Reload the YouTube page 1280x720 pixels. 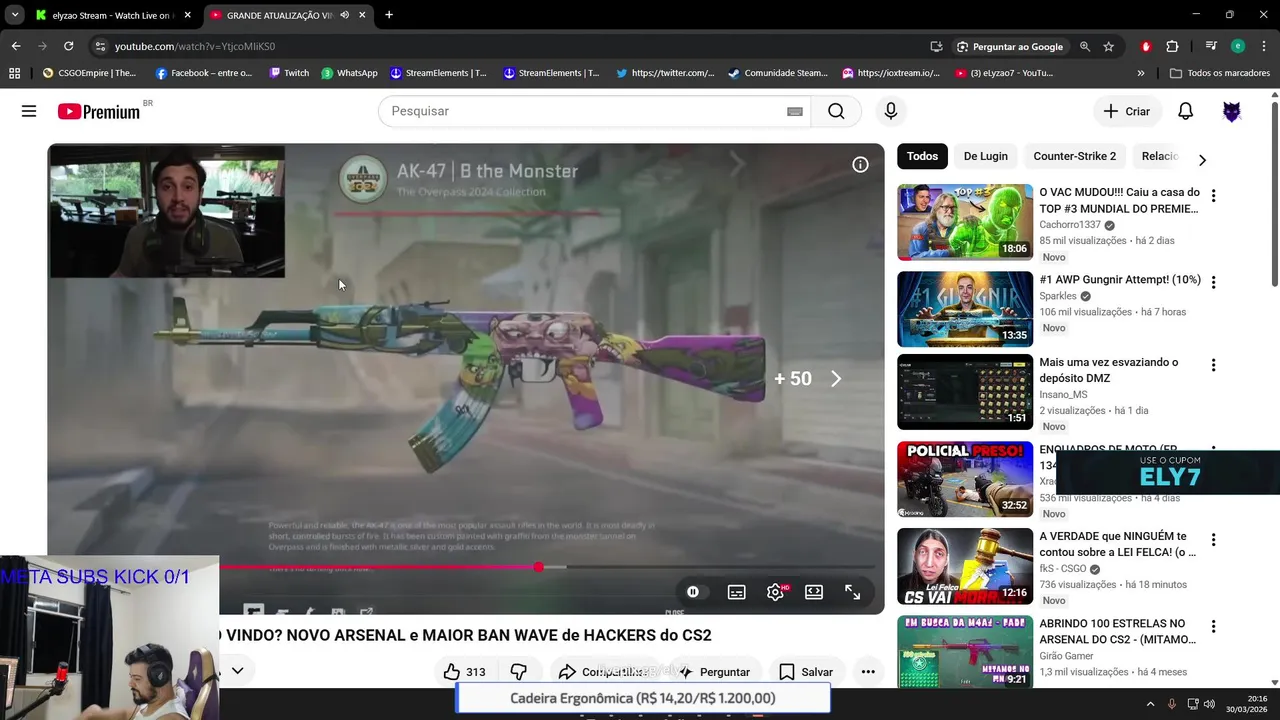tap(68, 46)
